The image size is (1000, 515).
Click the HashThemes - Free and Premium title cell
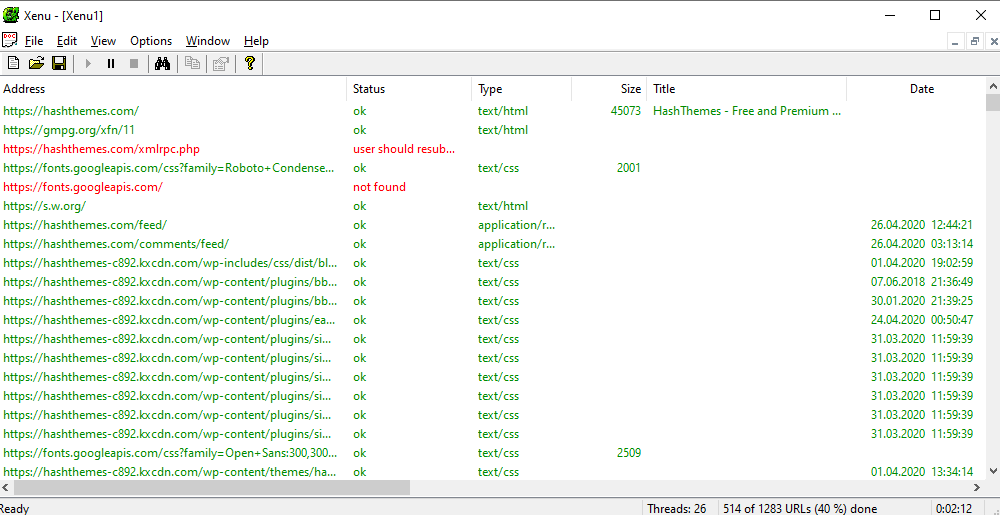point(747,111)
